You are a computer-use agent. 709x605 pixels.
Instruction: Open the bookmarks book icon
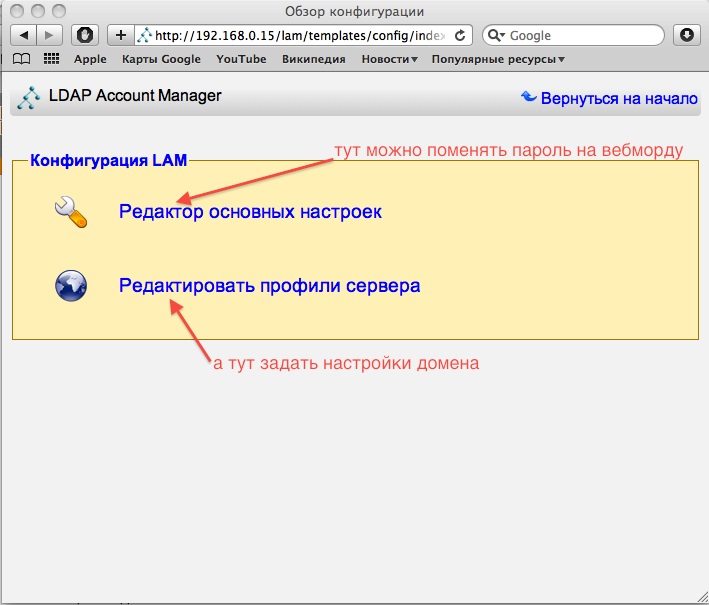(x=21, y=59)
